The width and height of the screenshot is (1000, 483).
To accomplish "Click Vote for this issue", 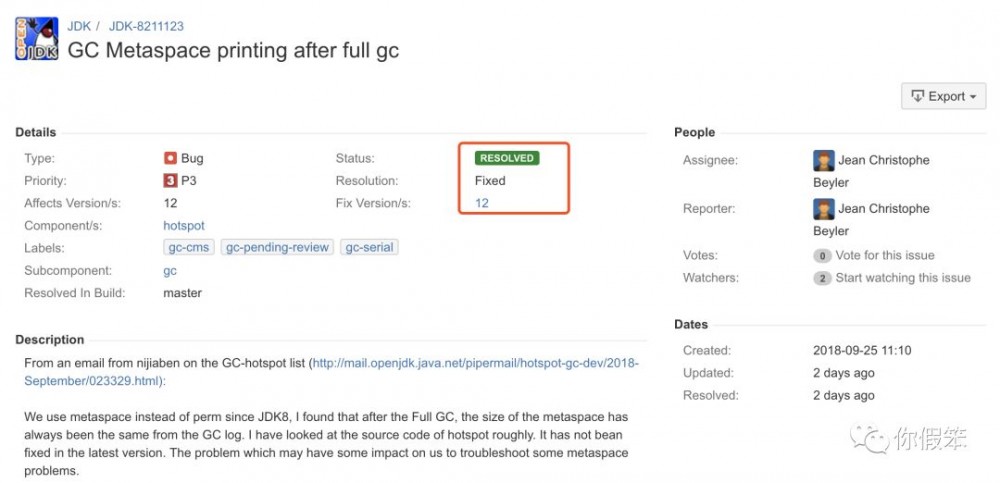I will [885, 256].
